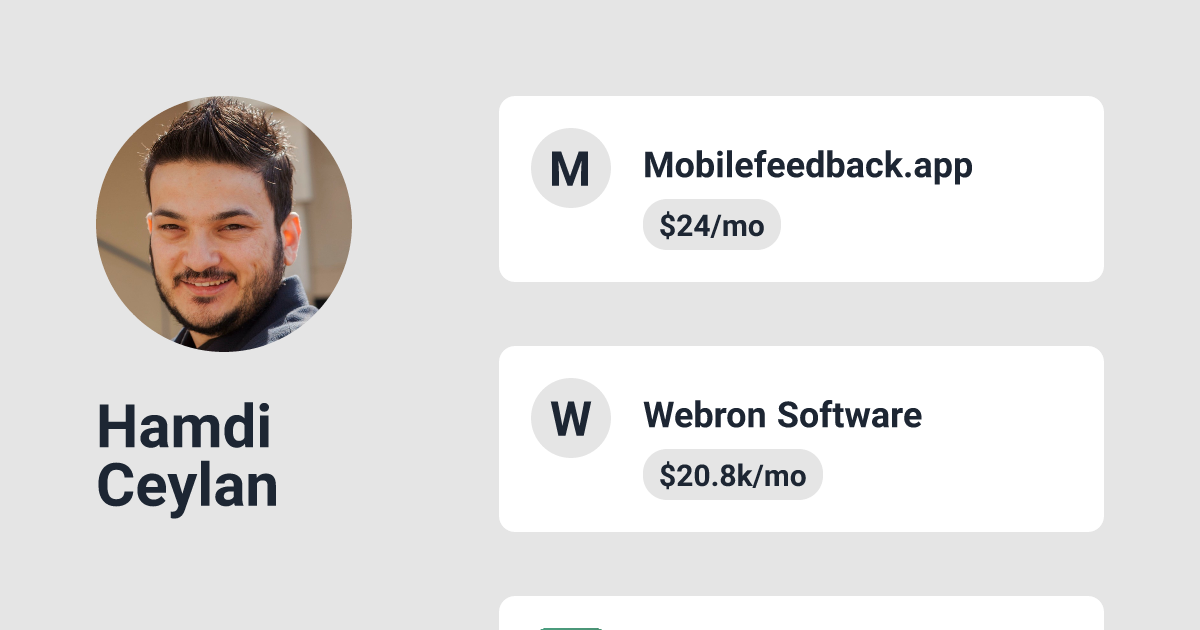The height and width of the screenshot is (630, 1200).
Task: Open Hamdi Ceylan's circular profile photo
Action: (224, 224)
